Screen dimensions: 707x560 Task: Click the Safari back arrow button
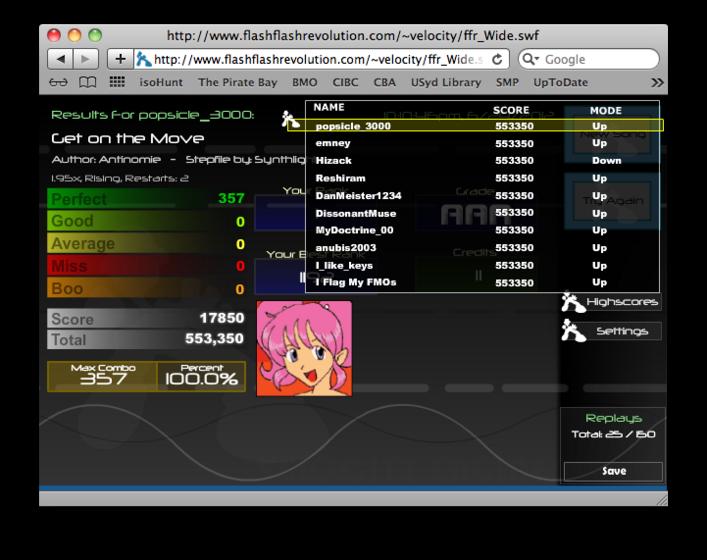point(60,59)
